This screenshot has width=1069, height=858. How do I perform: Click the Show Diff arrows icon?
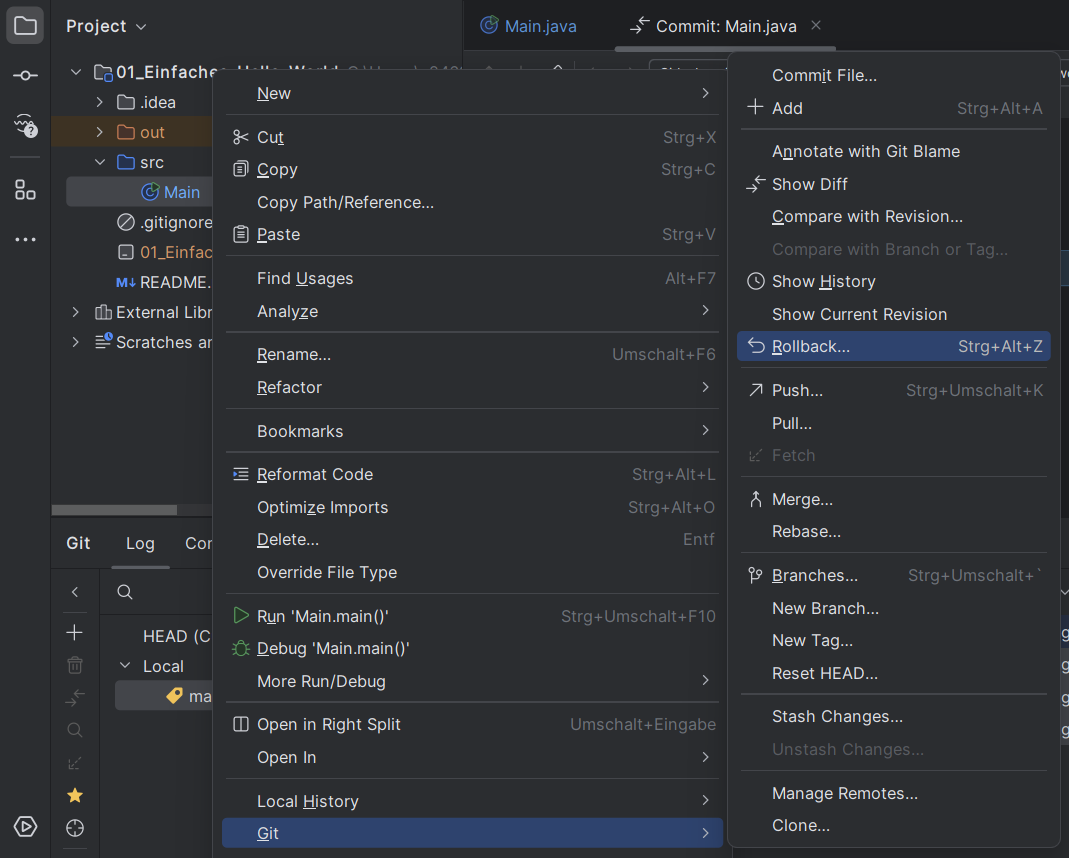[756, 184]
